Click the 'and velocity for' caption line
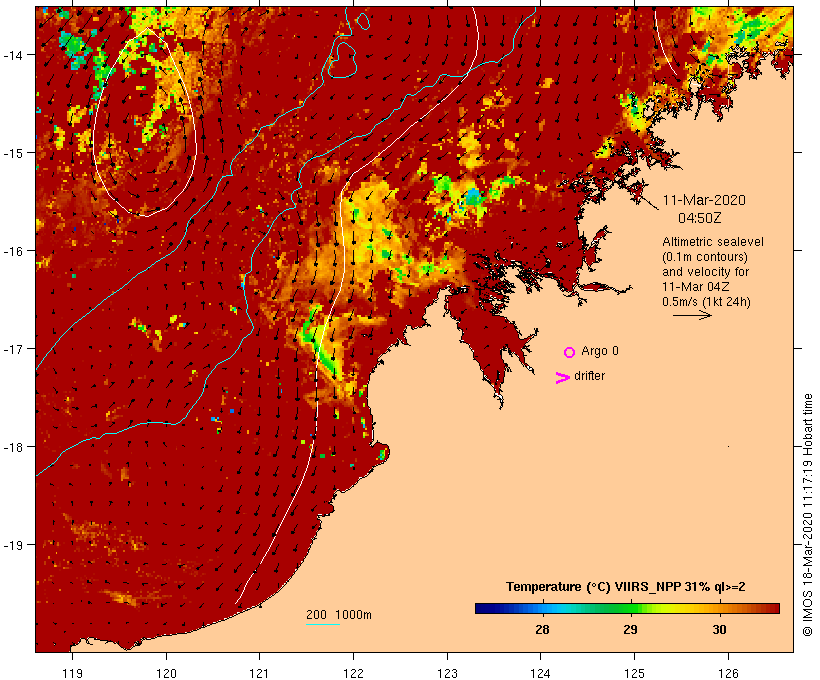The height and width of the screenshot is (680, 820). [x=705, y=272]
